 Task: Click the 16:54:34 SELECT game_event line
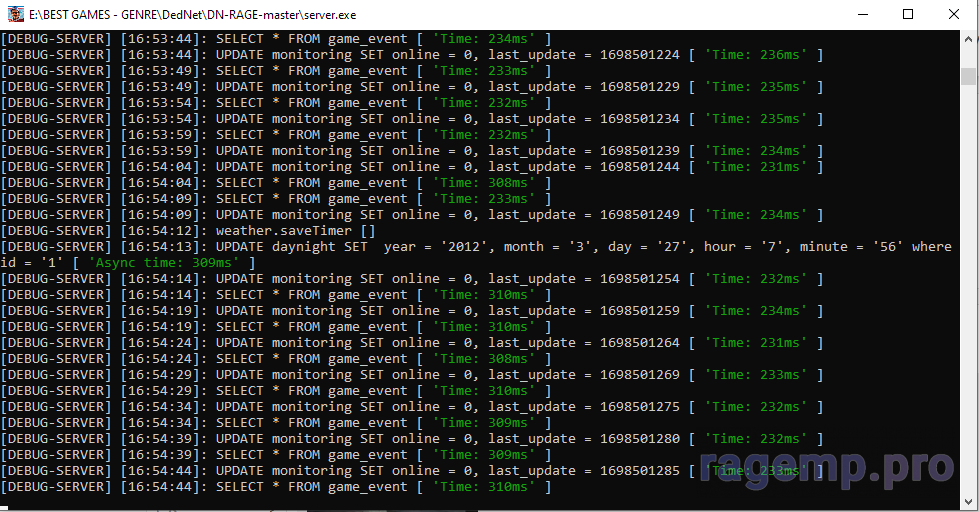[276, 422]
